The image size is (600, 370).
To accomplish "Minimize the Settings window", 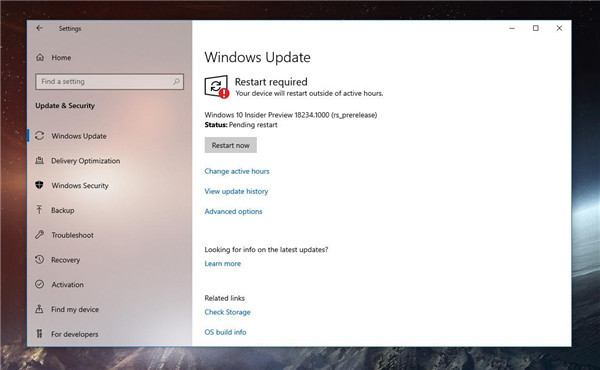I will click(x=512, y=28).
